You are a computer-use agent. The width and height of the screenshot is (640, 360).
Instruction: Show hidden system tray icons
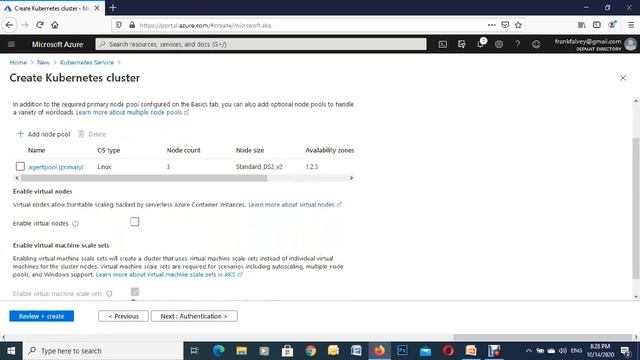529,351
